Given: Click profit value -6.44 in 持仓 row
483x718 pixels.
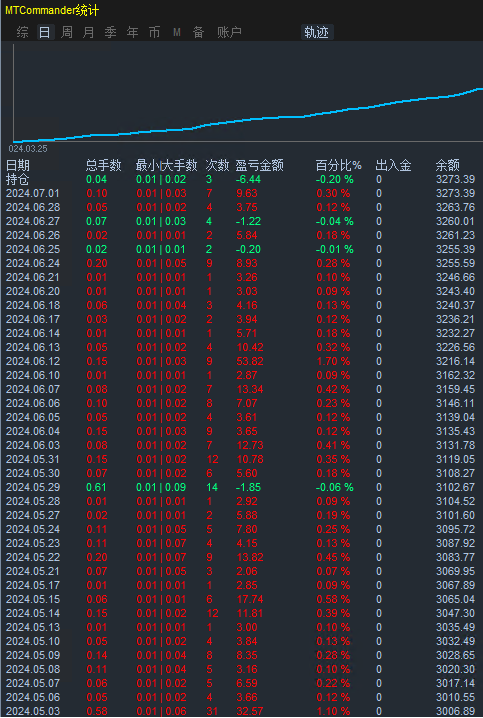Looking at the screenshot, I should point(248,180).
